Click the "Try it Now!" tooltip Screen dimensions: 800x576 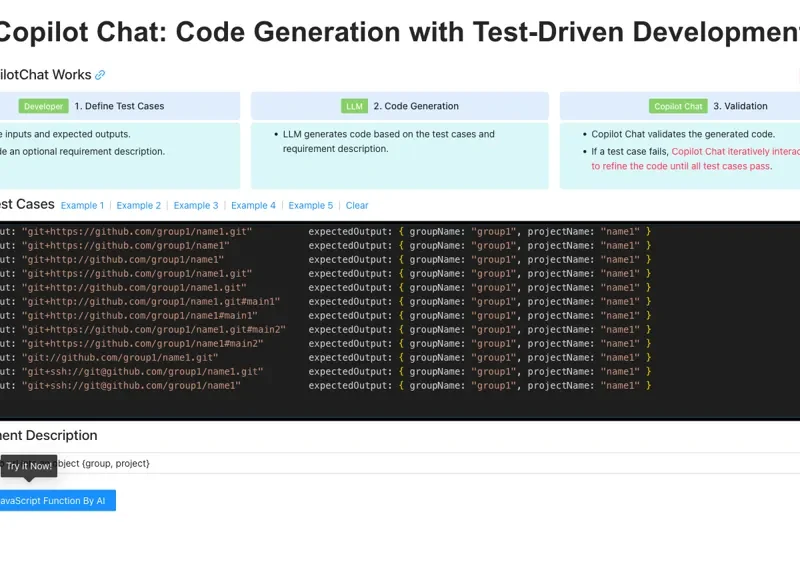[29, 466]
